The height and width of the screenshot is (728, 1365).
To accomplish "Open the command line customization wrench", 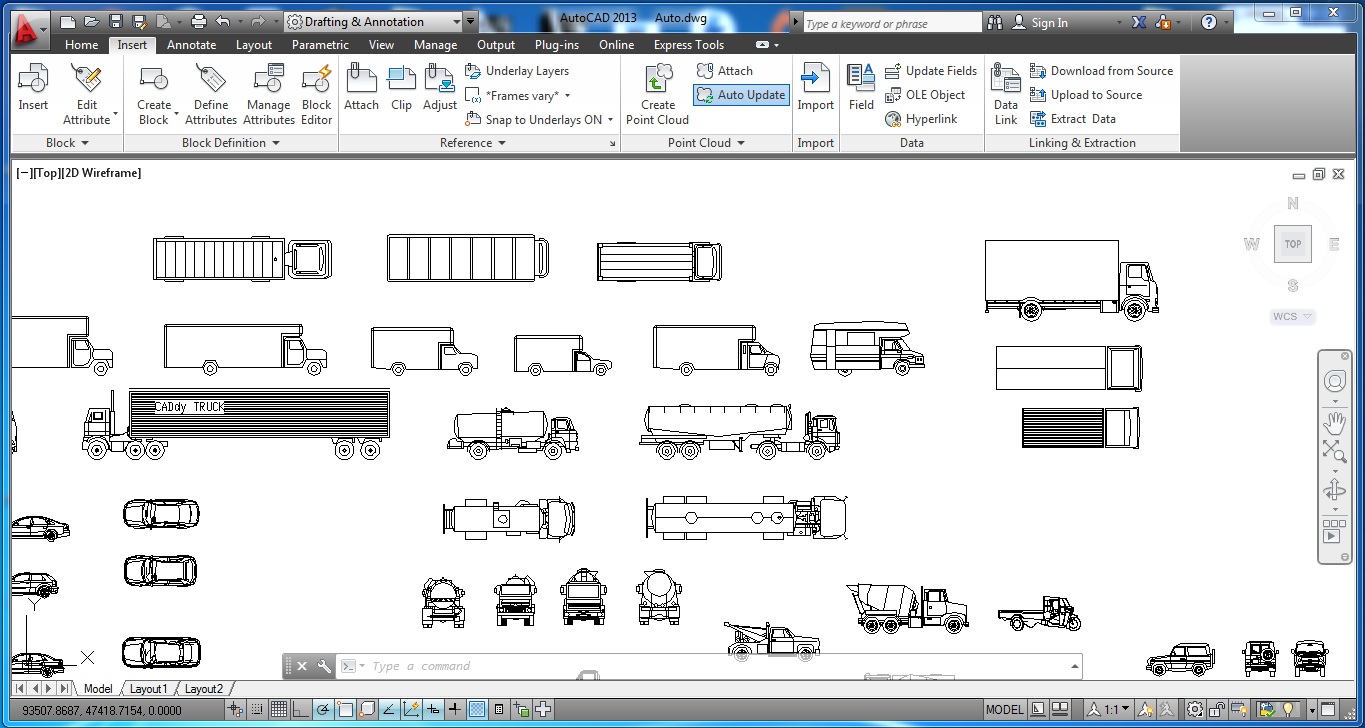I will [324, 666].
